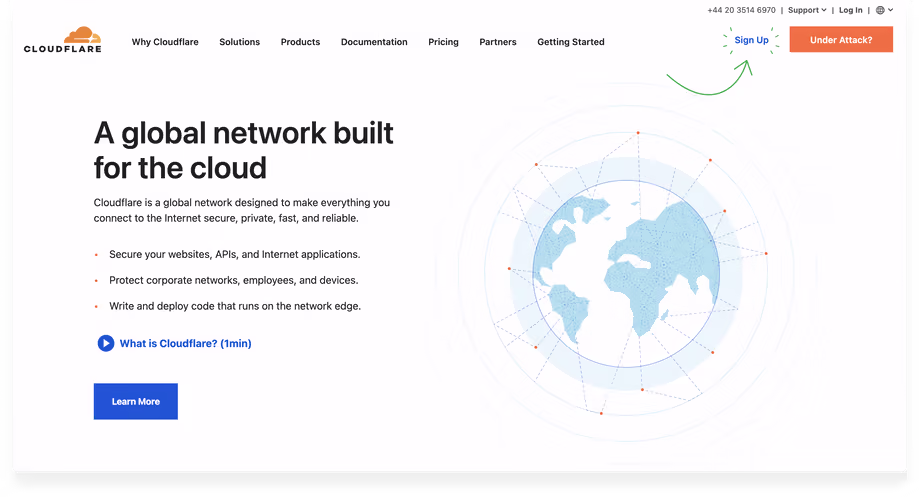Click the world map globe illustration
The height and width of the screenshot is (497, 919).
click(x=624, y=270)
